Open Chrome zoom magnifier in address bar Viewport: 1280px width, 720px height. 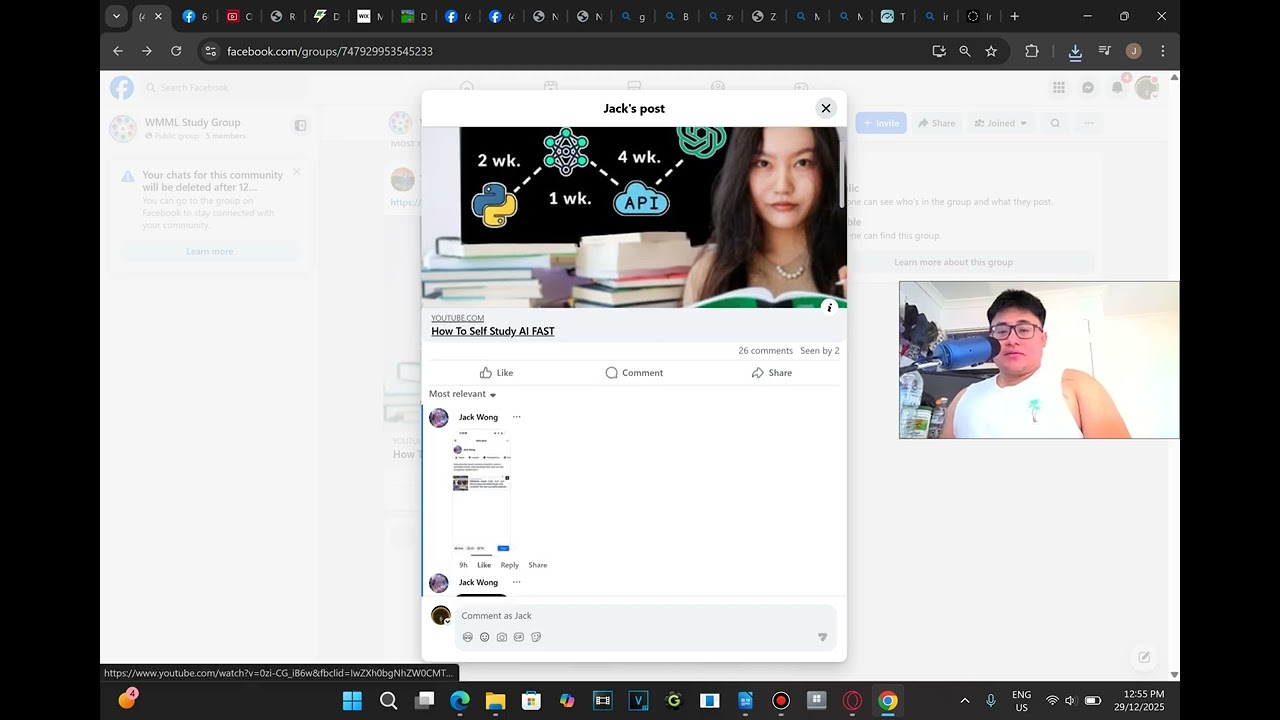[x=965, y=51]
